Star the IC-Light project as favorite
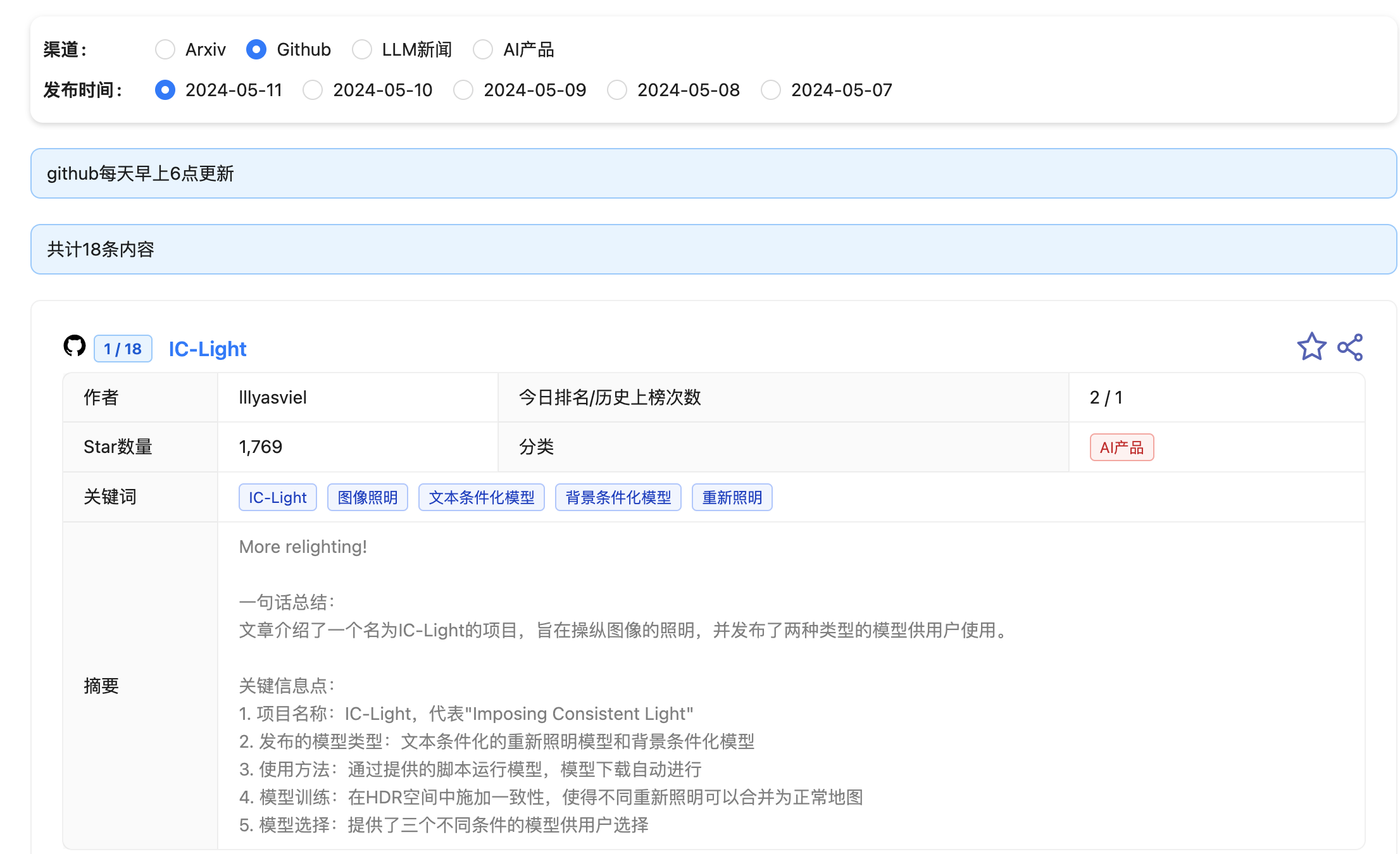The height and width of the screenshot is (854, 1400). coord(1311,347)
